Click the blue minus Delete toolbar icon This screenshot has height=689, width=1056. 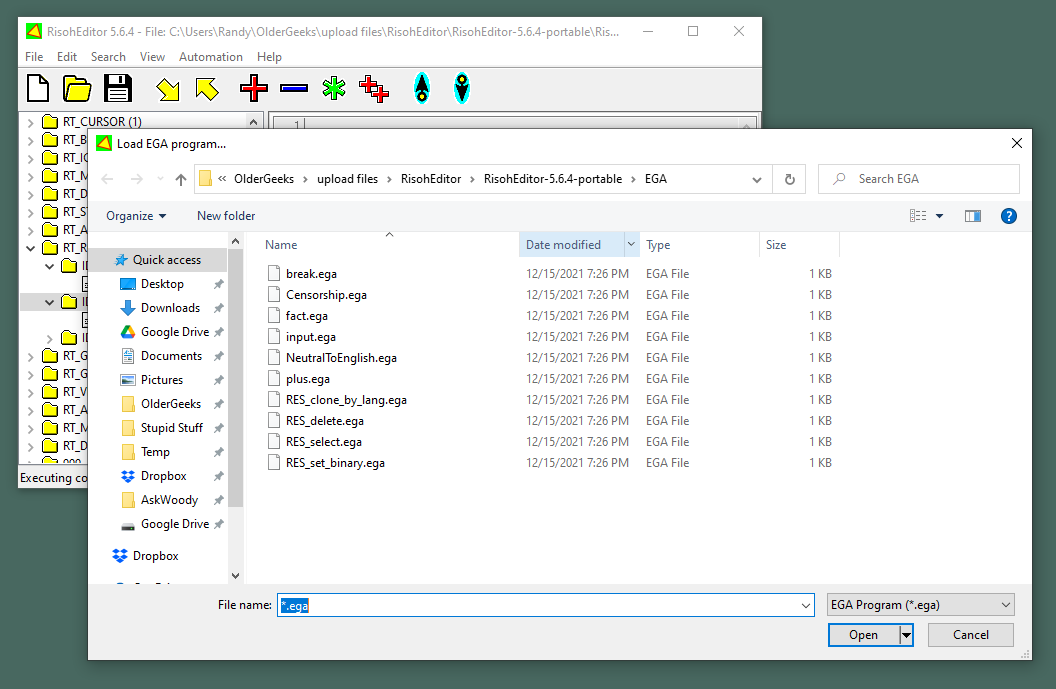tap(294, 88)
